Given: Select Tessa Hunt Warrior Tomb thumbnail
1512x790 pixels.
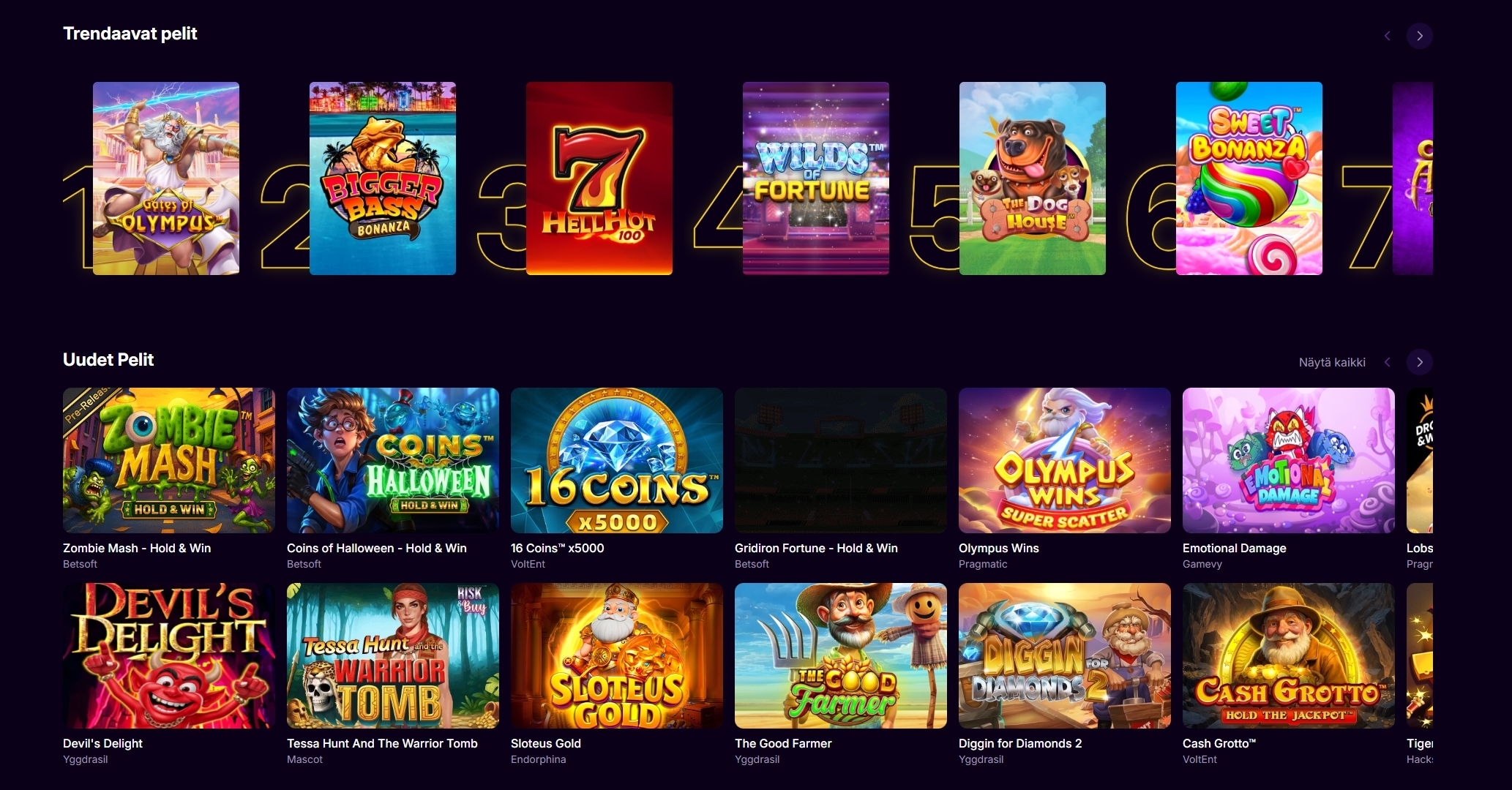Looking at the screenshot, I should pyautogui.click(x=393, y=655).
